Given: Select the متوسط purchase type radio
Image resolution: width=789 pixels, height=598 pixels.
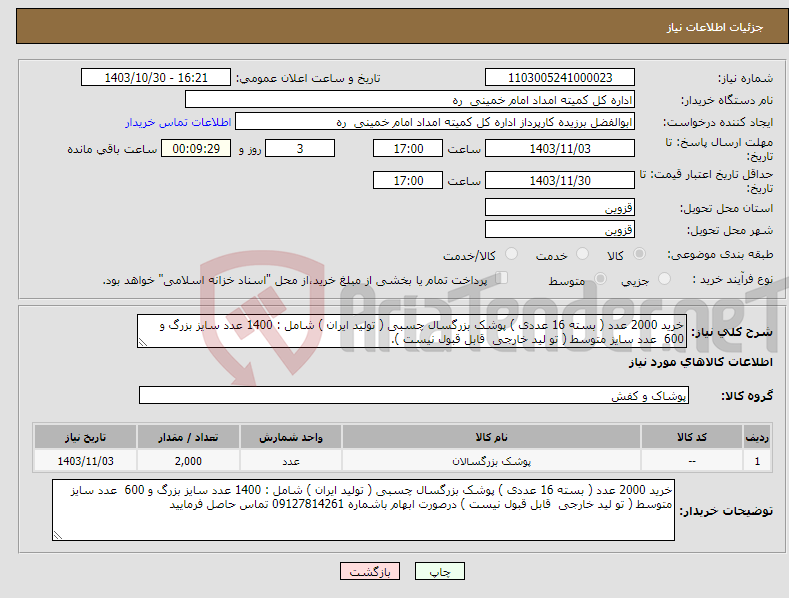Looking at the screenshot, I should click(x=600, y=278).
